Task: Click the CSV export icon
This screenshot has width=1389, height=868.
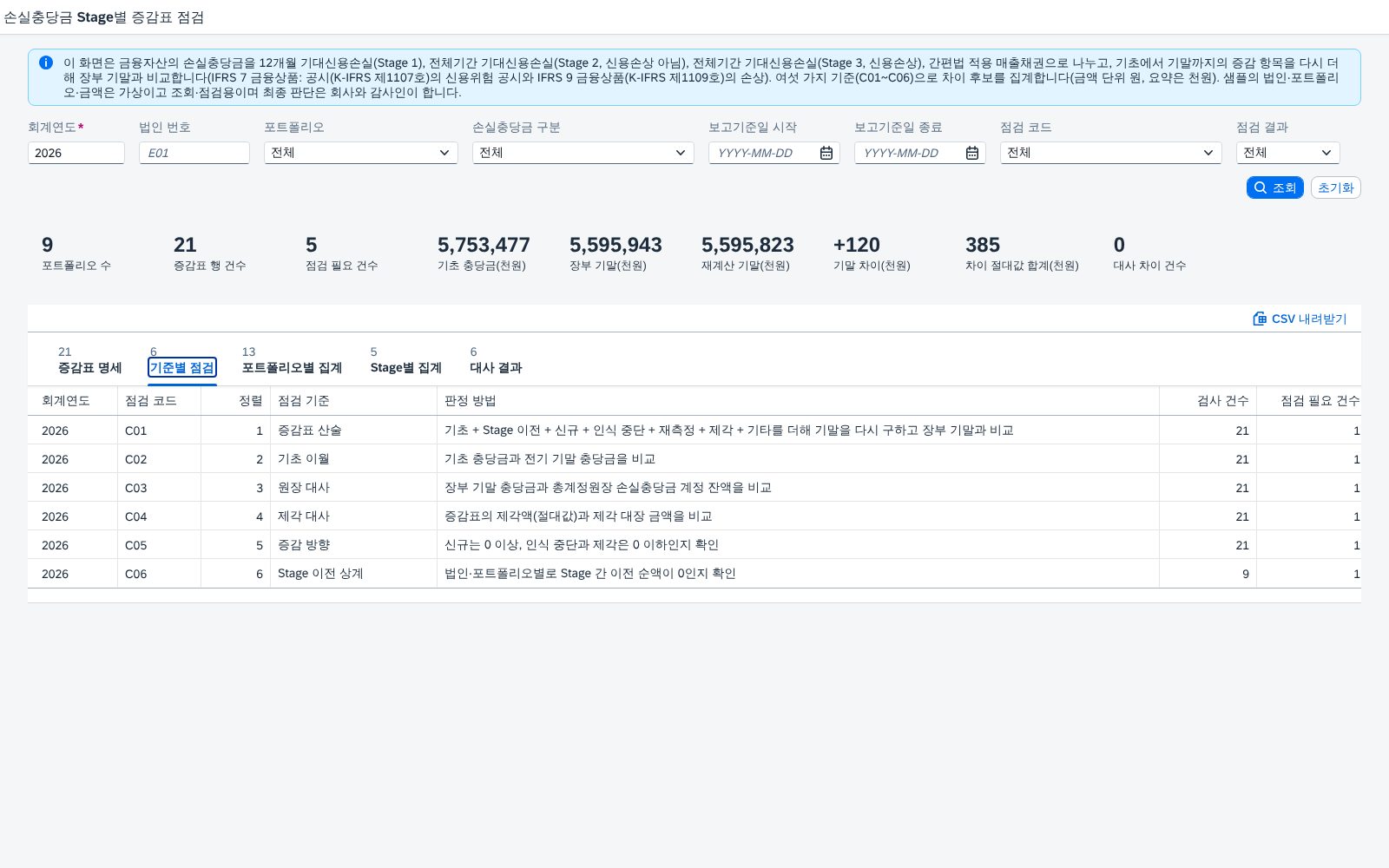Action: (1260, 319)
